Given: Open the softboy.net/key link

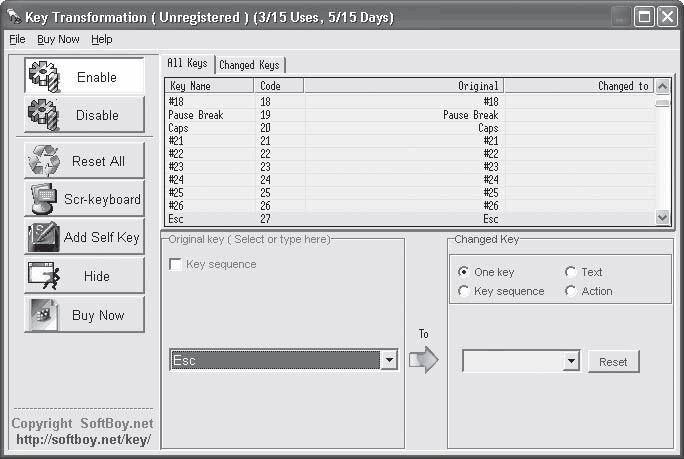Looking at the screenshot, I should [83, 439].
